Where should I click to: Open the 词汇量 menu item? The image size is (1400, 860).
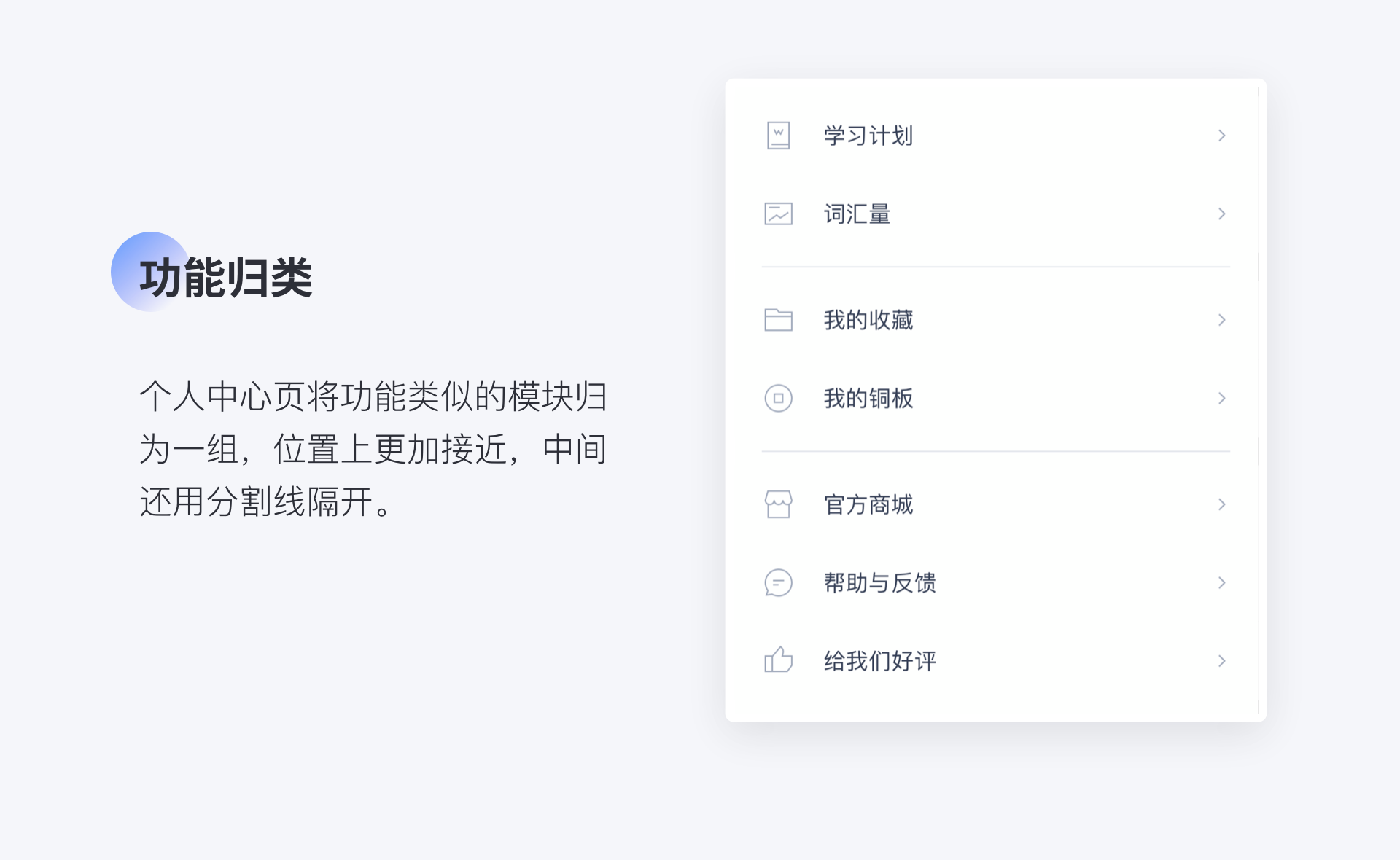tap(857, 214)
